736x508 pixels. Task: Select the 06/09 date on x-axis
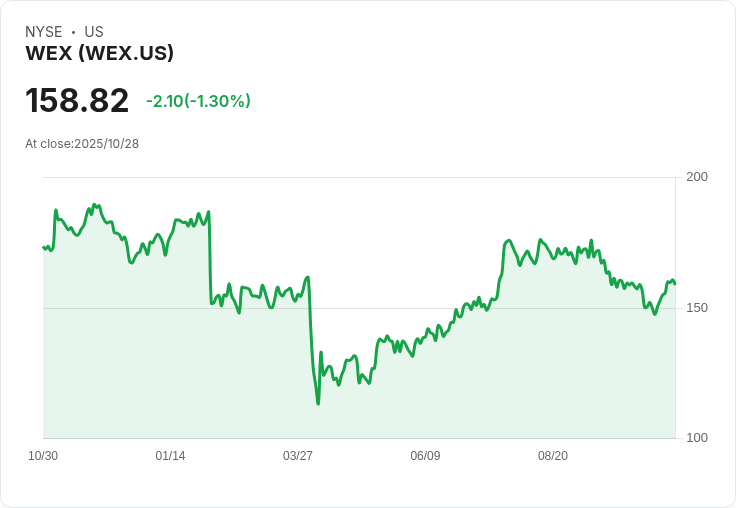click(x=425, y=456)
